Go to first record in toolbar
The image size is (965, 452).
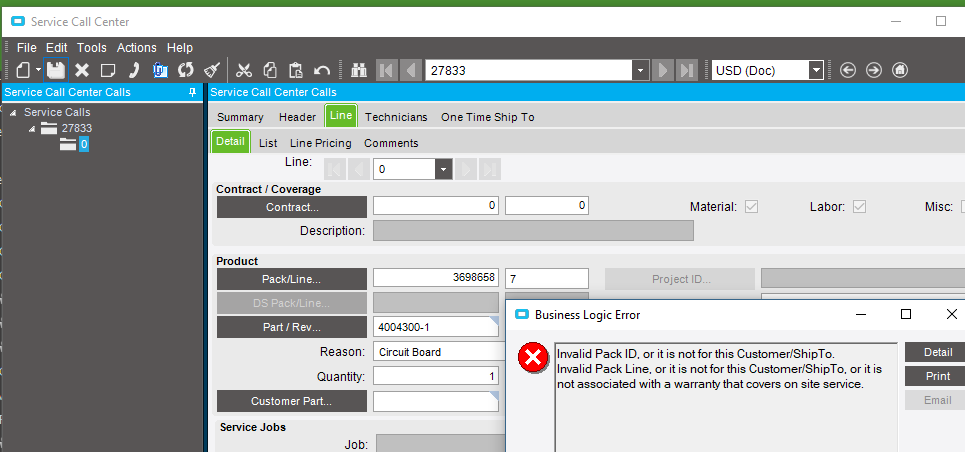(386, 70)
